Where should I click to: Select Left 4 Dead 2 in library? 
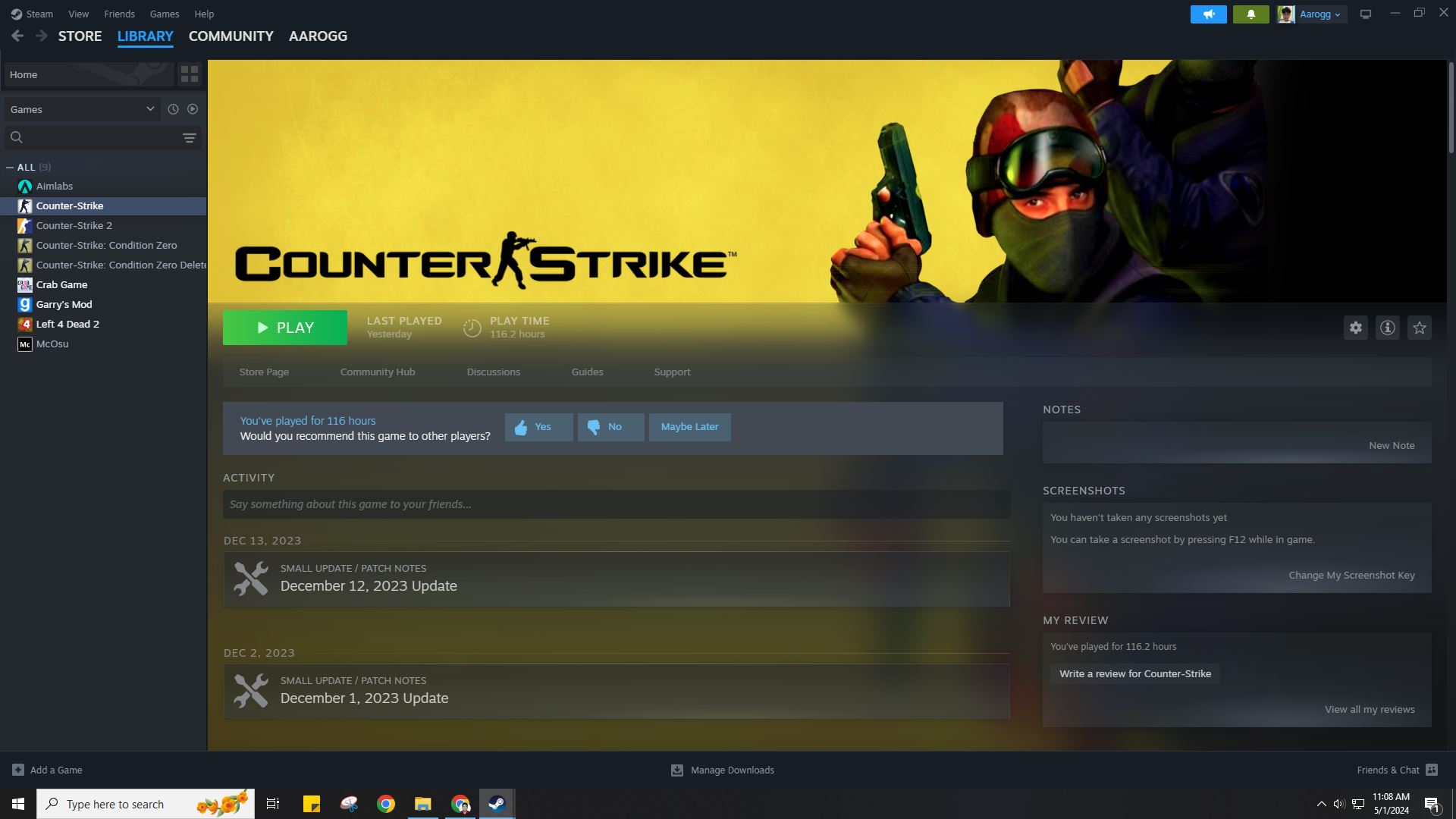point(67,324)
